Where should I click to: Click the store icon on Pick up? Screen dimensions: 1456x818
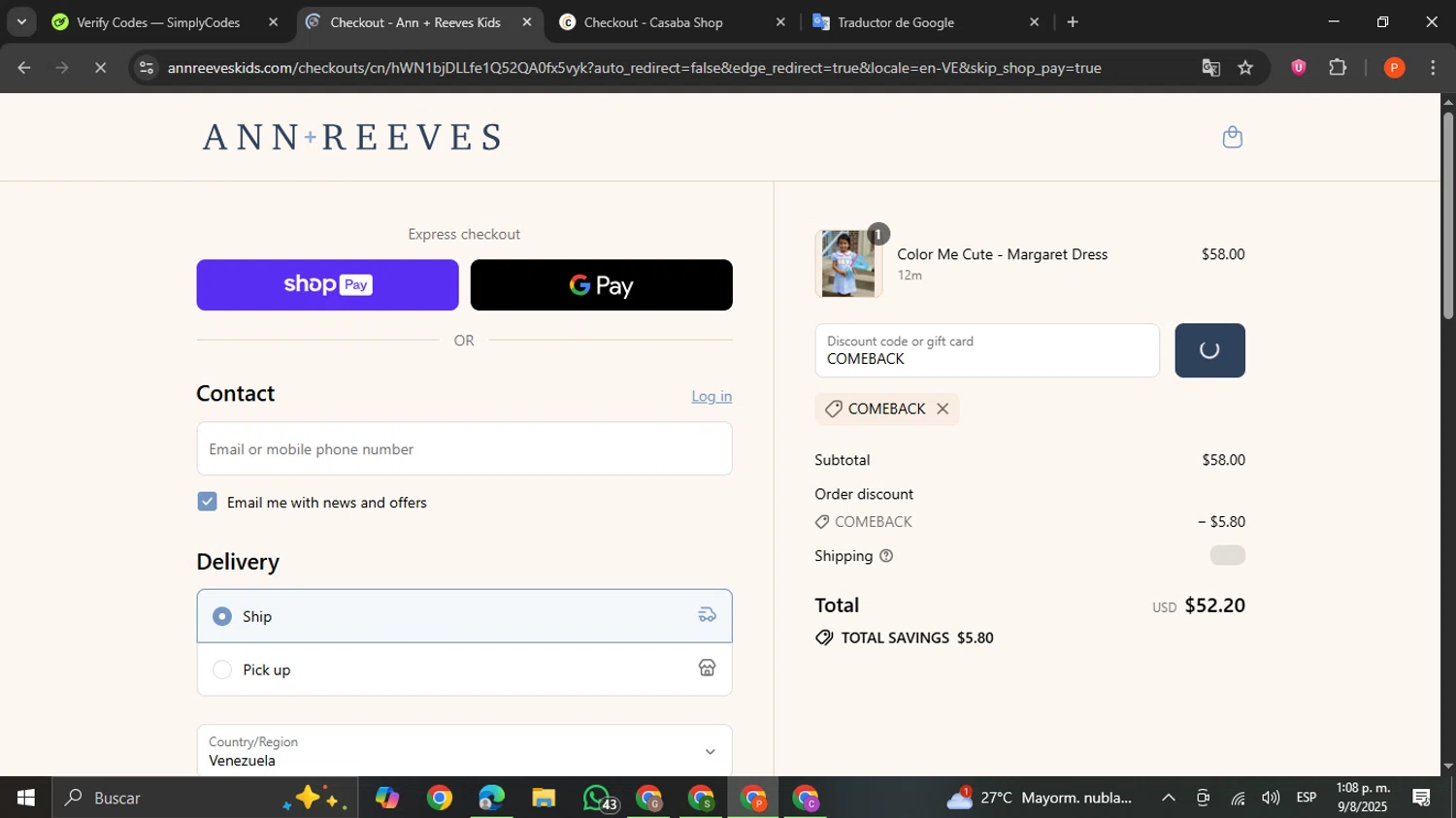click(707, 669)
